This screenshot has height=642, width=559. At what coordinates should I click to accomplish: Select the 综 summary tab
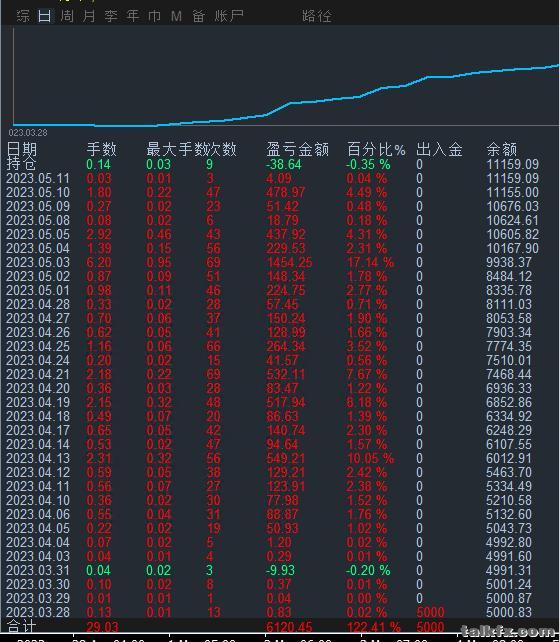23,16
